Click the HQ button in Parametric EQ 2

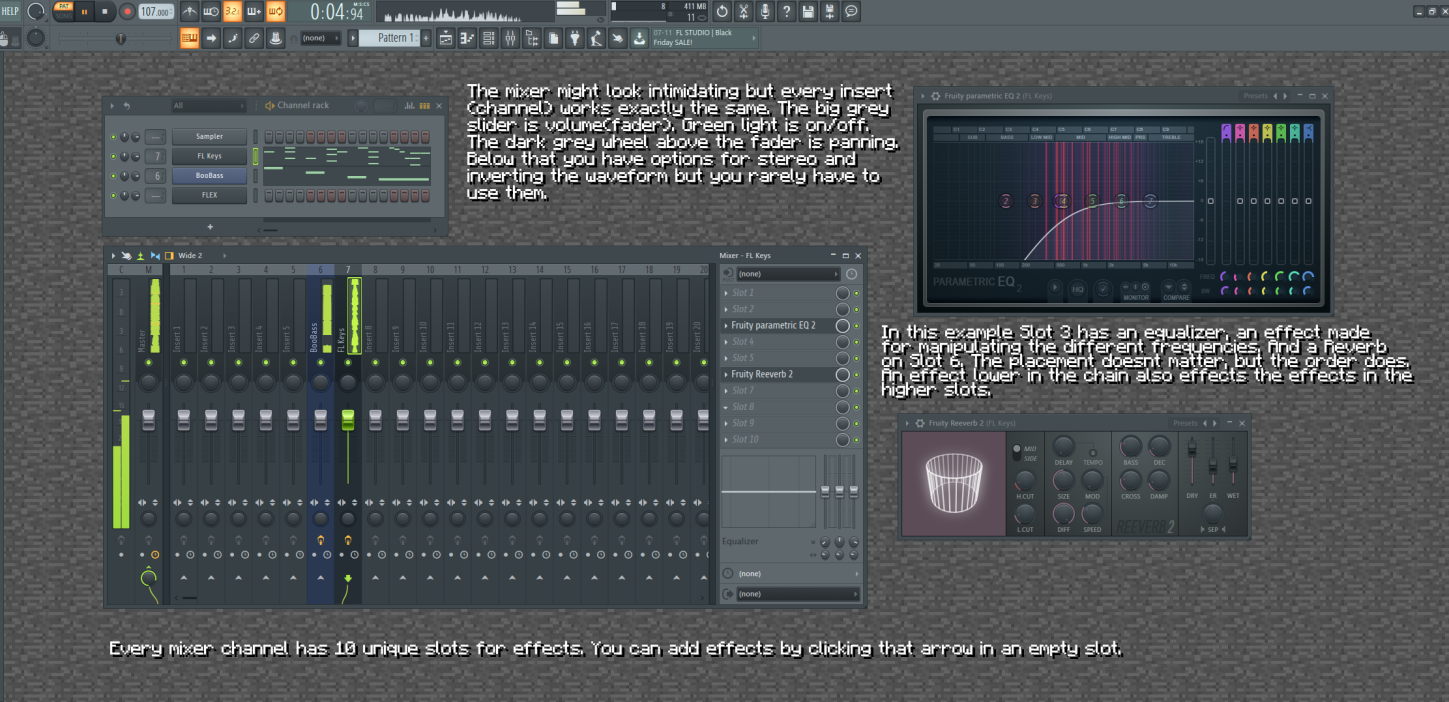(1078, 289)
